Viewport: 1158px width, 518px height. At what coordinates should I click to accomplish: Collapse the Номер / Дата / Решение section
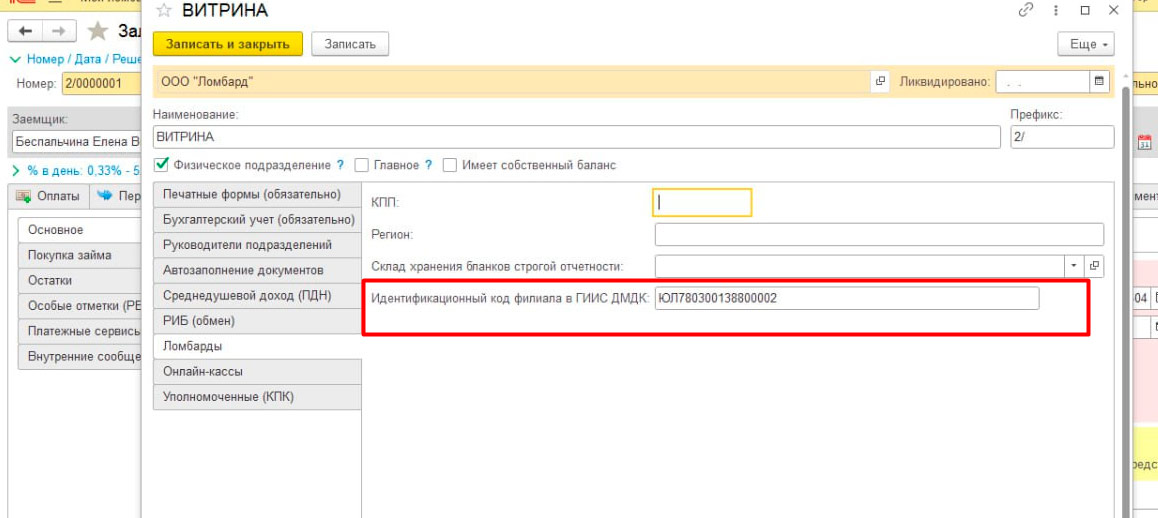coord(14,59)
